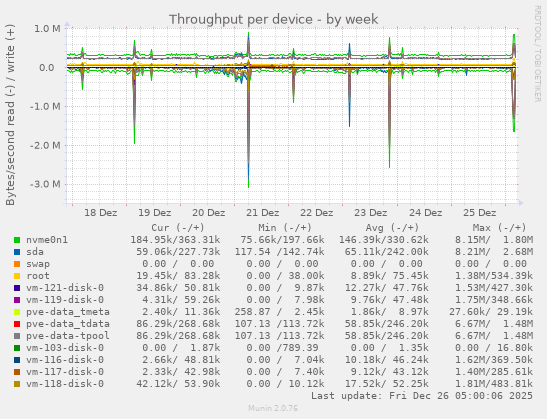Image resolution: width=547 pixels, height=419 pixels.
Task: Select the vm-103-disk-0 label
Action: pyautogui.click(x=65, y=348)
